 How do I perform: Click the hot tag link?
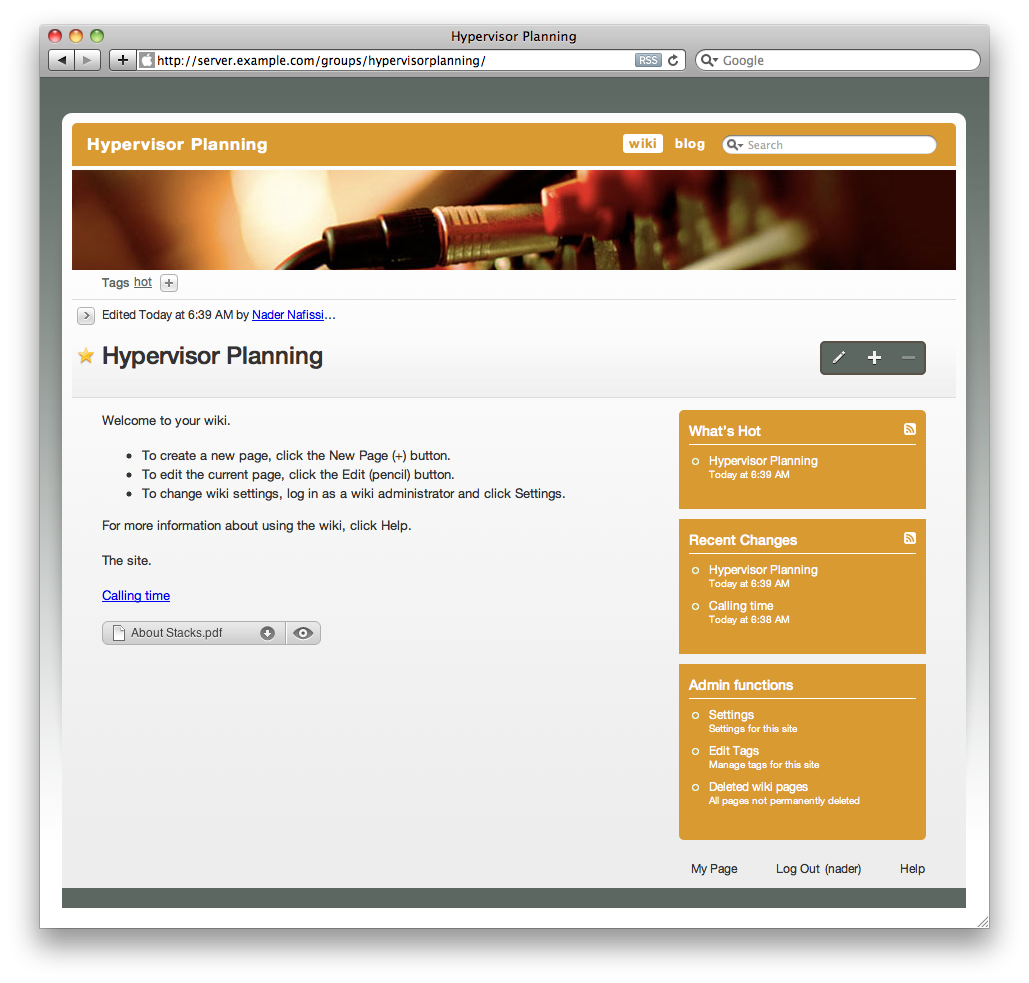click(143, 282)
